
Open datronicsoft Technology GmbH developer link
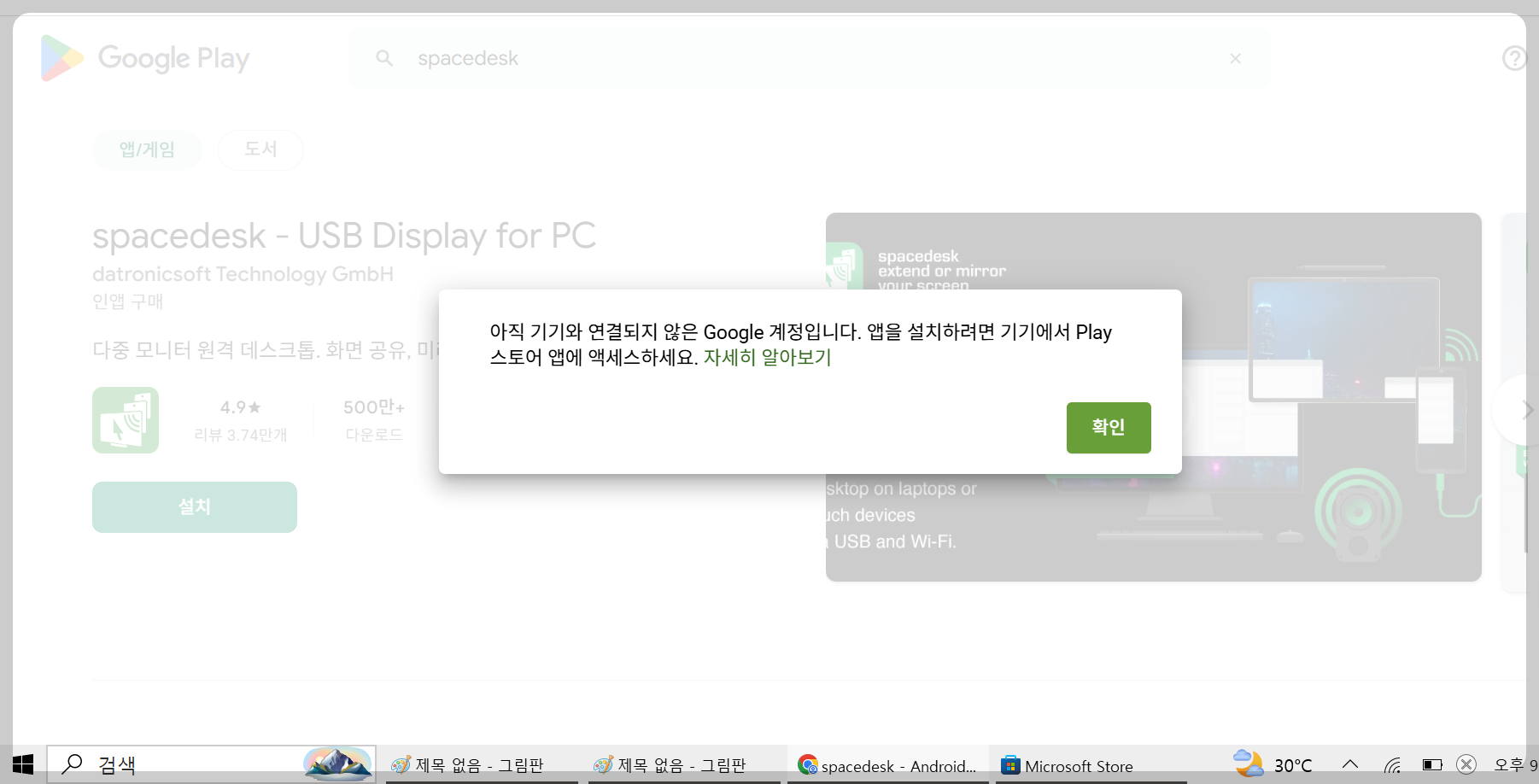tap(243, 274)
